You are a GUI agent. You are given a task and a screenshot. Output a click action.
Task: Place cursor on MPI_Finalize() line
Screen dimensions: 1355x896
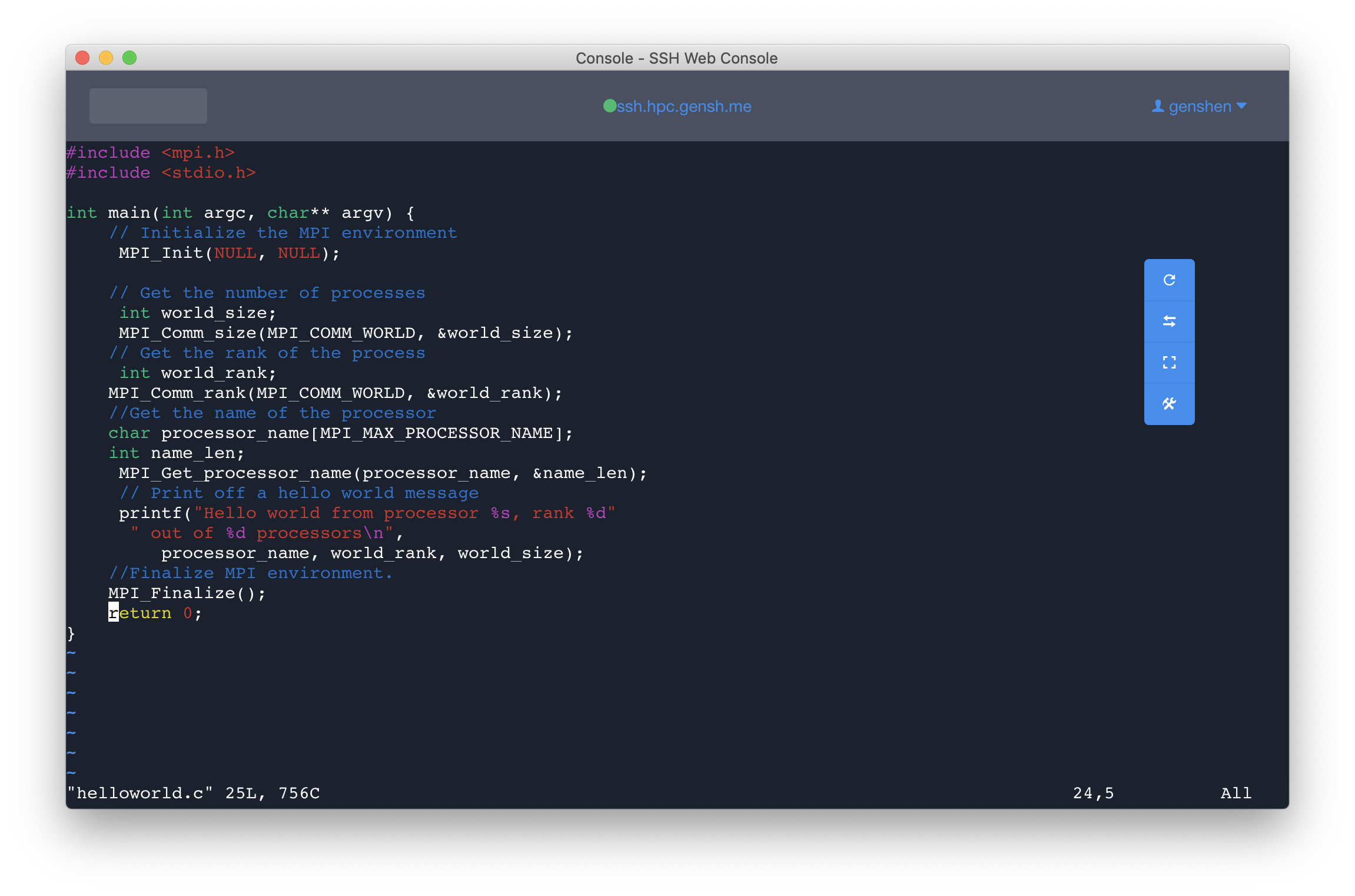(x=187, y=593)
